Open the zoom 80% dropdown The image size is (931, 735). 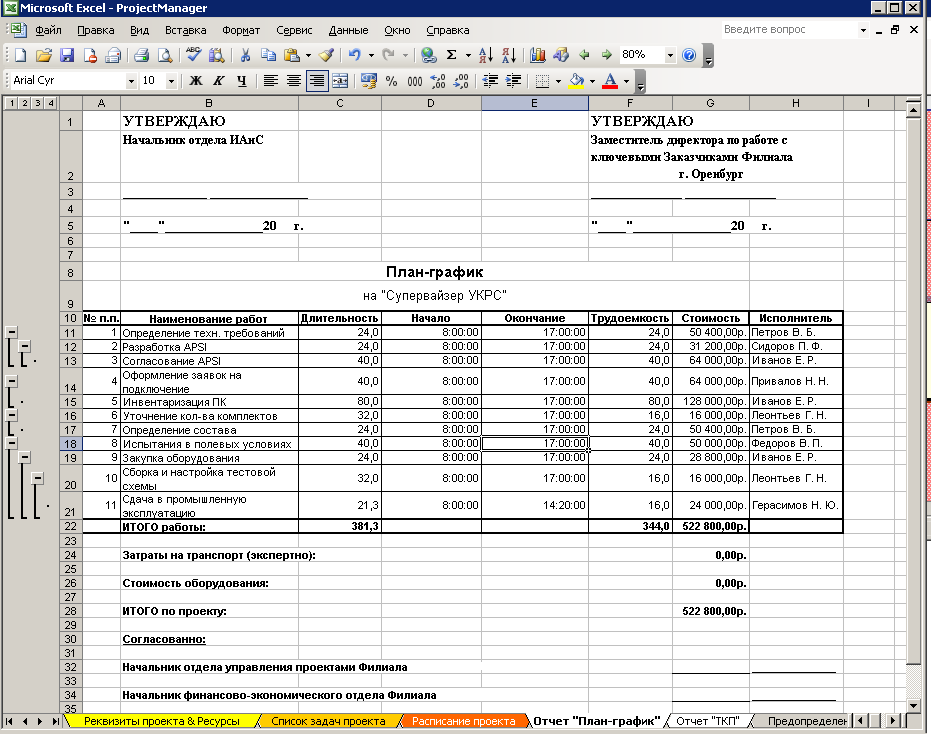[x=670, y=55]
